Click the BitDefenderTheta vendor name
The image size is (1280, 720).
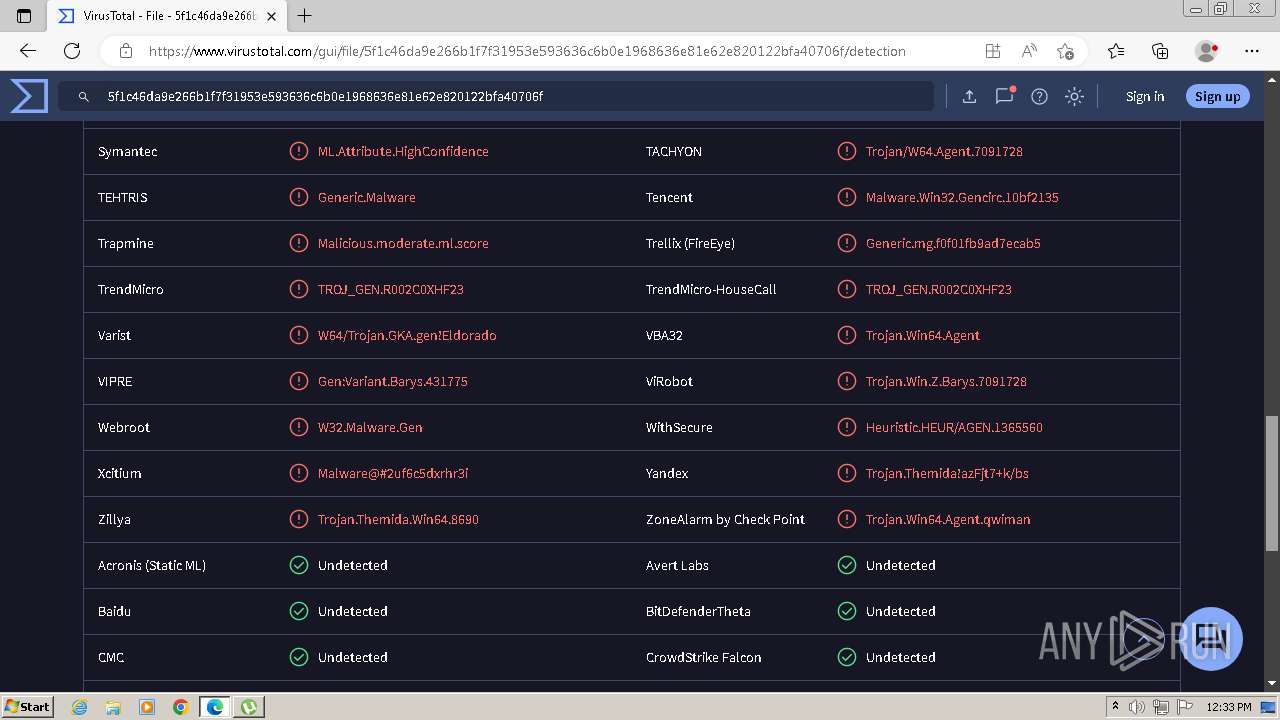click(698, 611)
